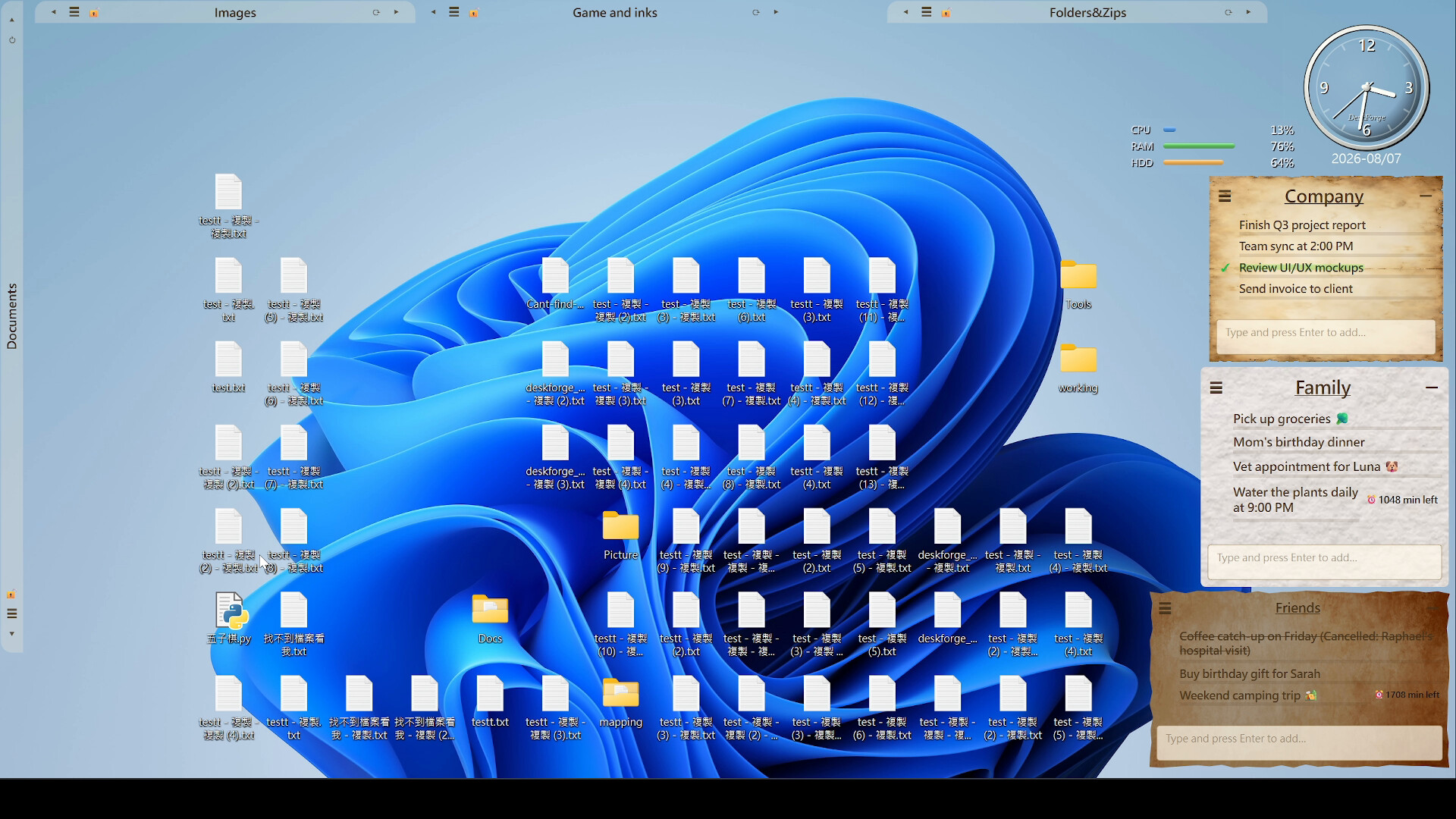Open the Game and inks panel menu
The image size is (1456, 819).
(454, 12)
